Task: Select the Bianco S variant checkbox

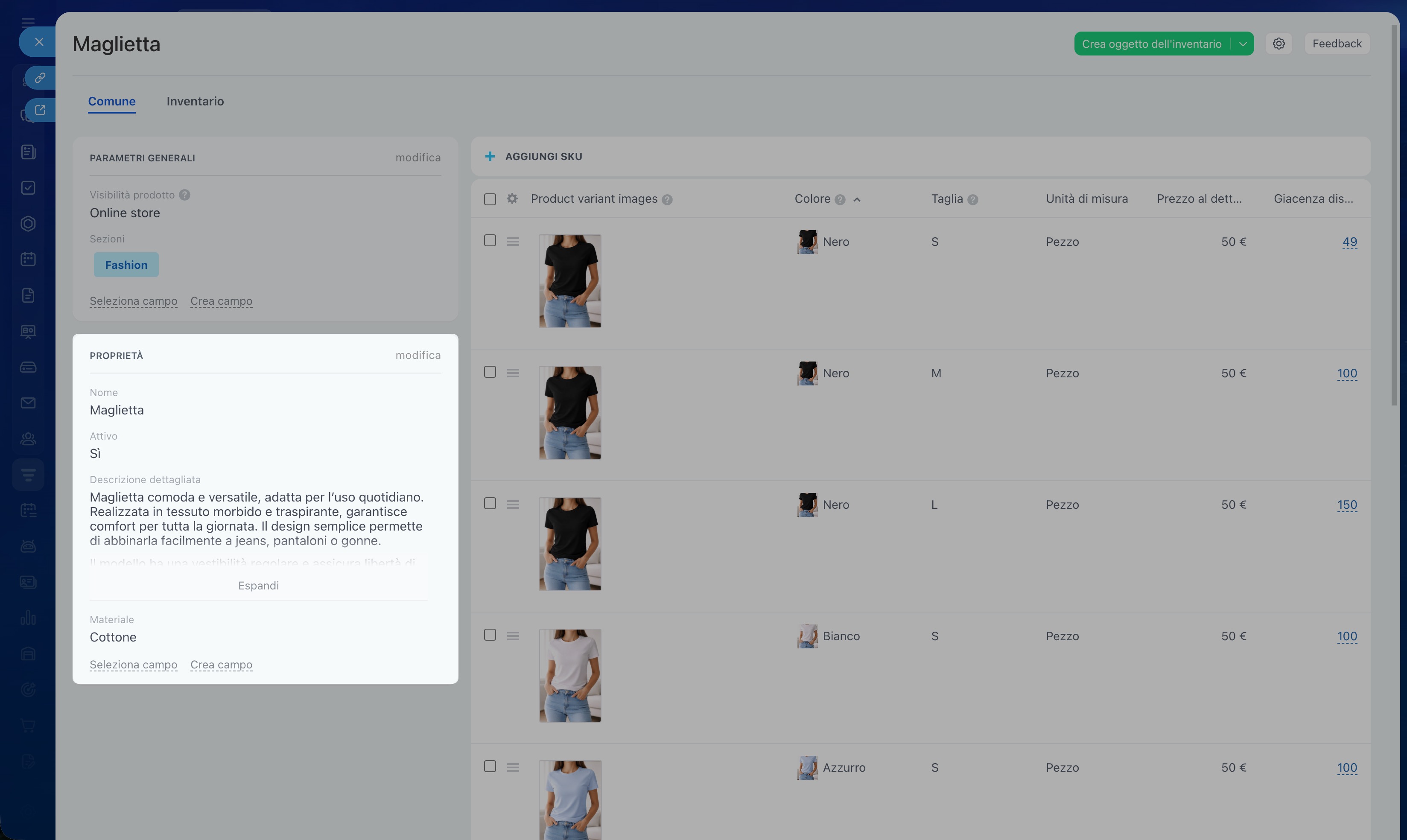Action: coord(490,635)
